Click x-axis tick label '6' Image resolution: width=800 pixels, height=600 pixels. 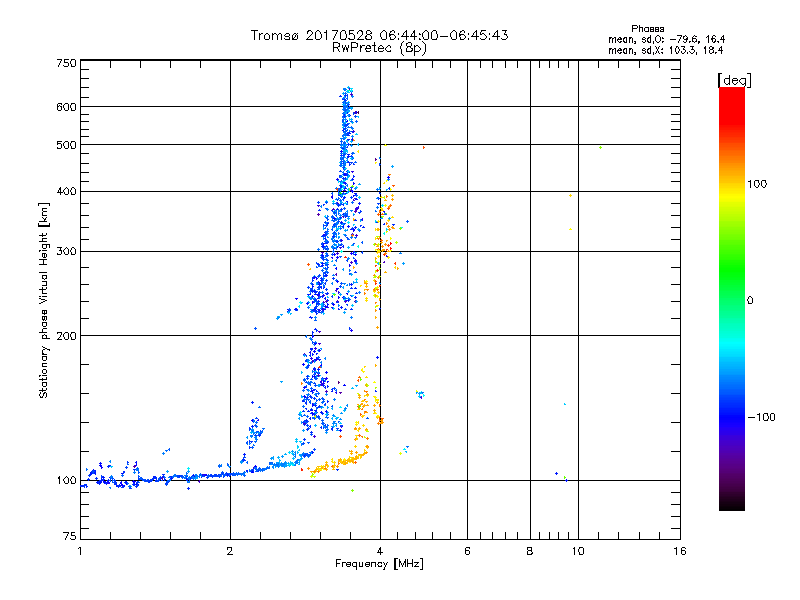pos(467,551)
